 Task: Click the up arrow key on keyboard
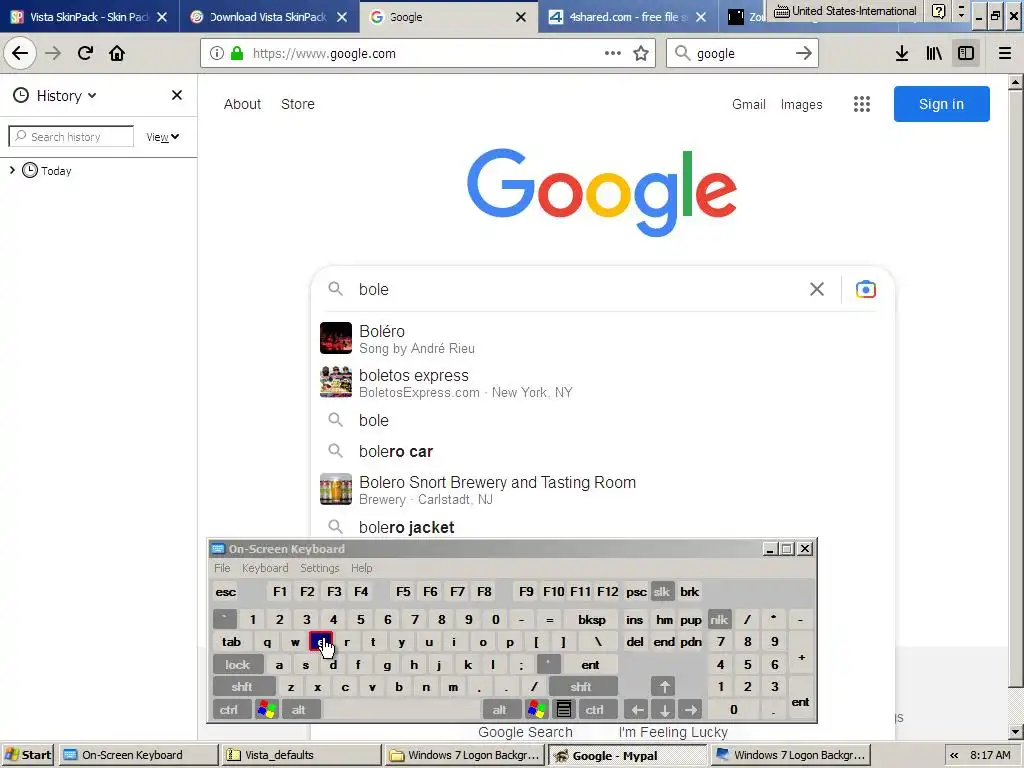pyautogui.click(x=664, y=687)
